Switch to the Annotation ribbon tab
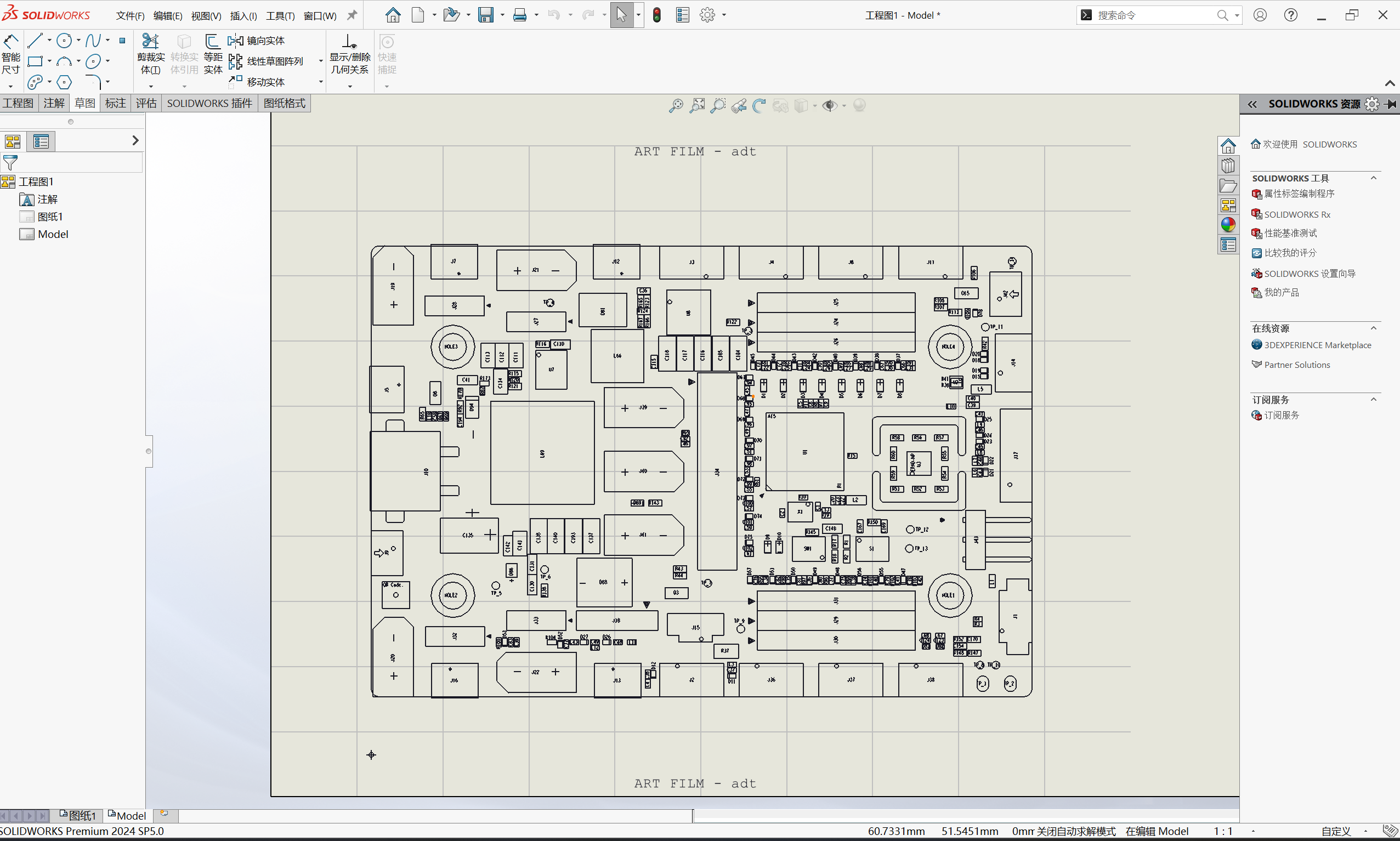 coord(54,103)
